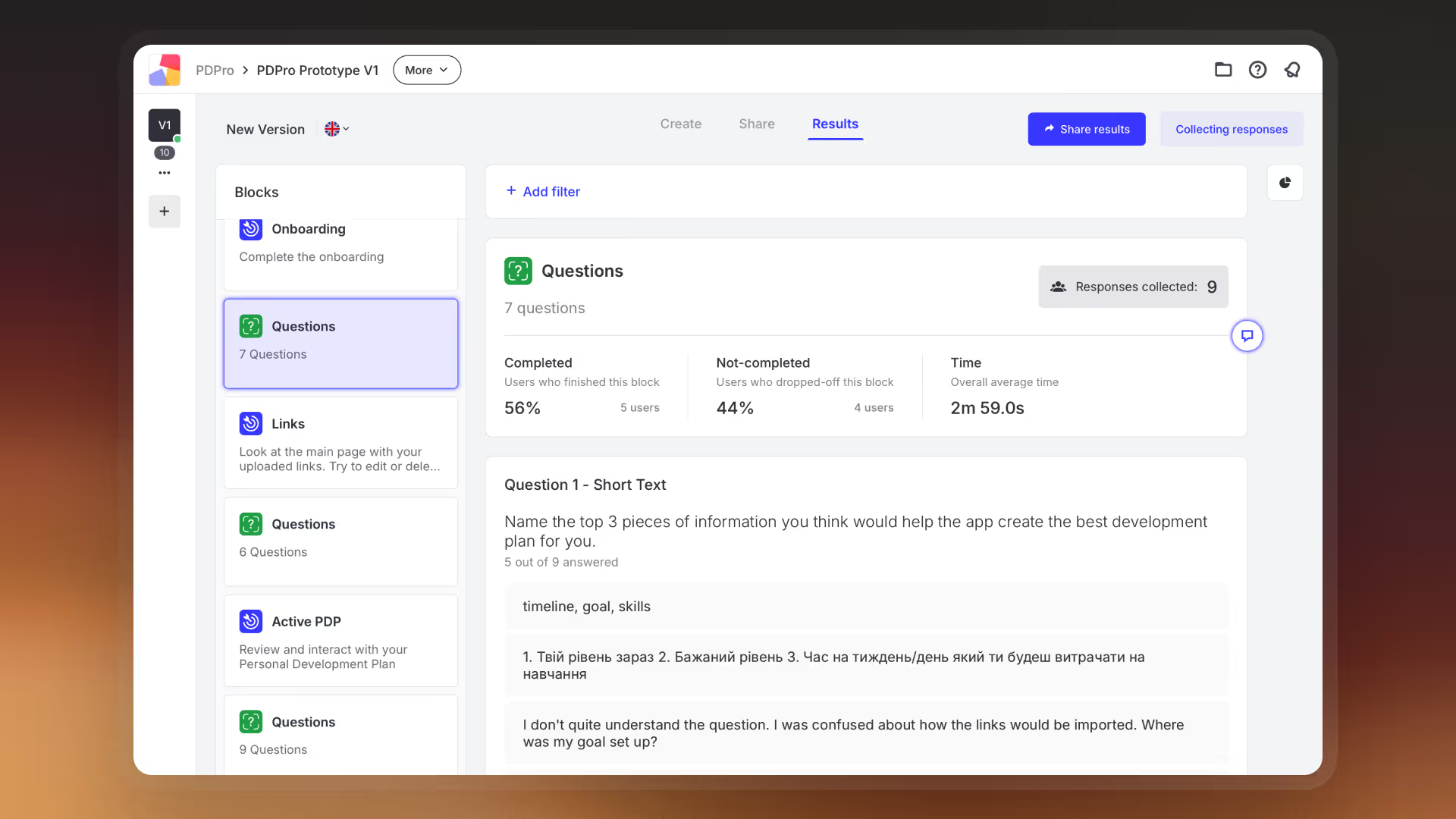Select the Active PDP block
1456x819 pixels.
(x=340, y=641)
